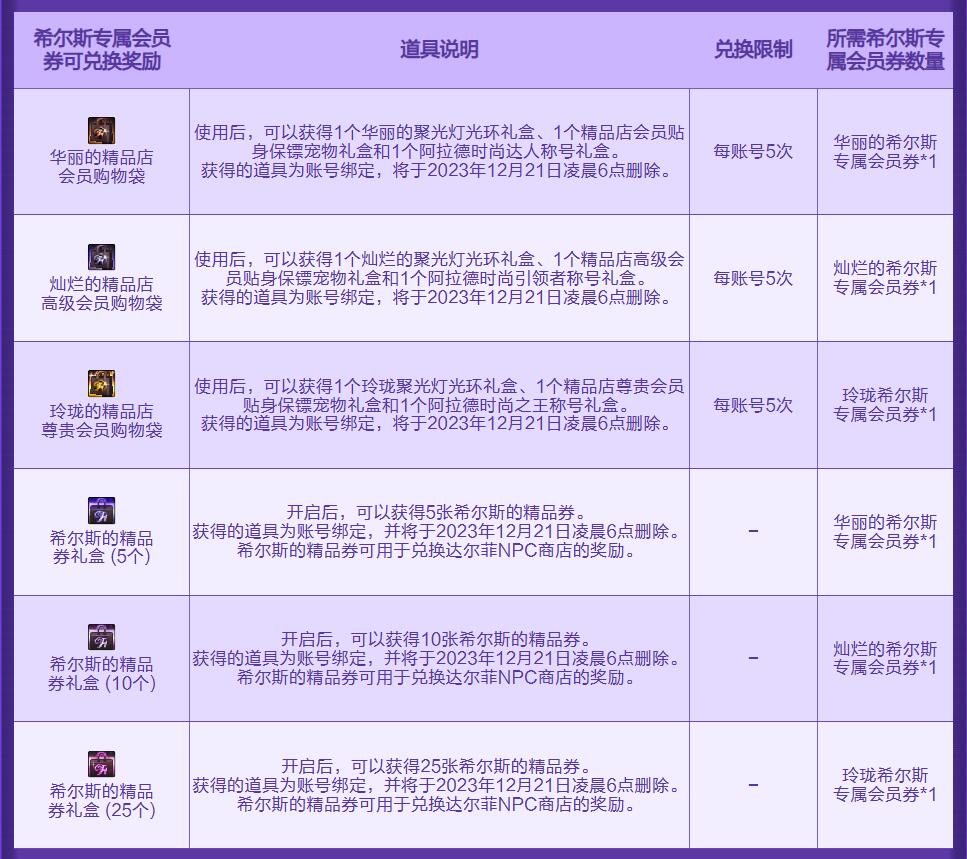Click 玲珑希尔斯专属会员券*1 in the last row
Image resolution: width=967 pixels, height=859 pixels.
[885, 784]
